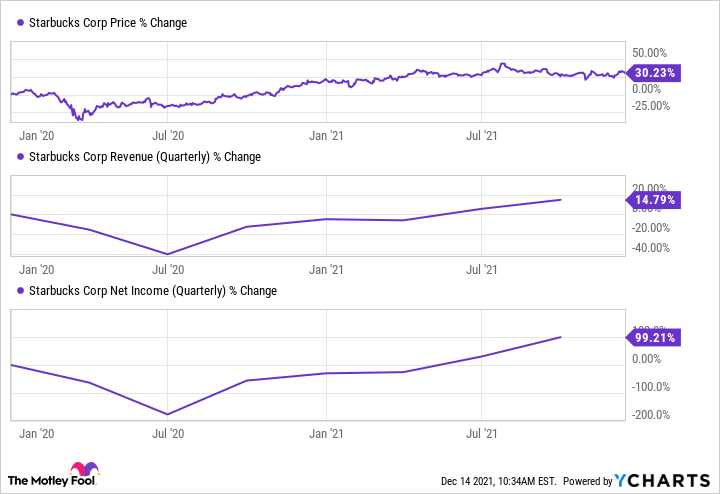Click the Net Income (Quarterly) % Change legend dot
Viewport: 720px width, 494px height.
[x=20, y=291]
